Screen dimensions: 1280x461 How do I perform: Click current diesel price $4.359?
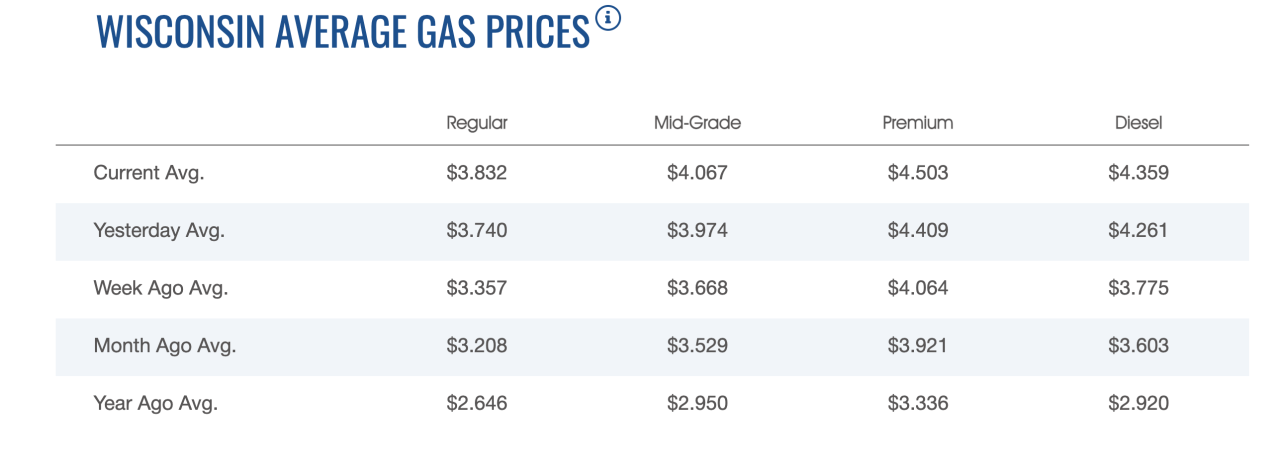pyautogui.click(x=1138, y=173)
